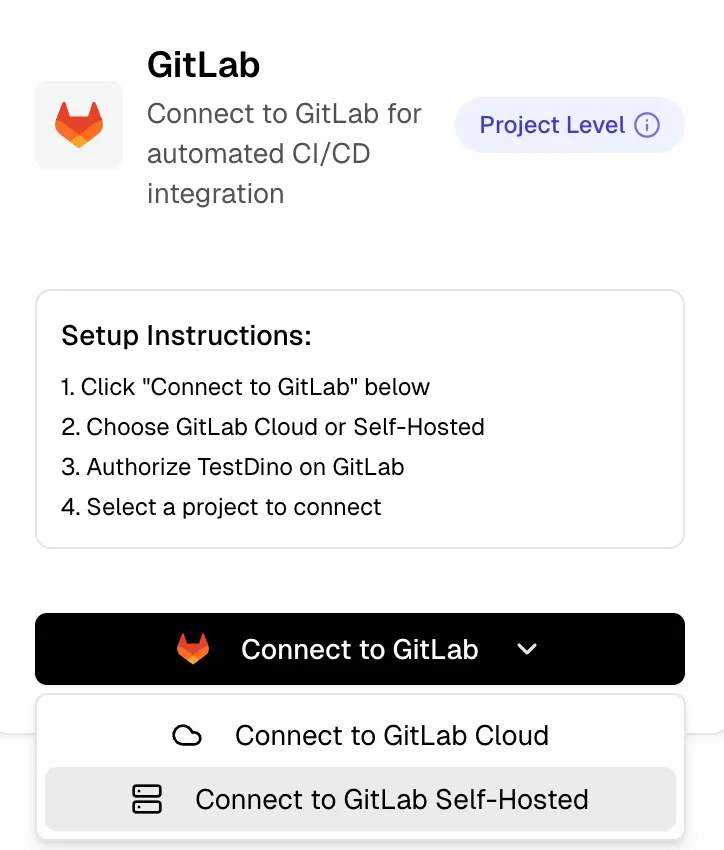This screenshot has height=850, width=724.
Task: Click the CI/CD integration description text
Action: [x=284, y=153]
